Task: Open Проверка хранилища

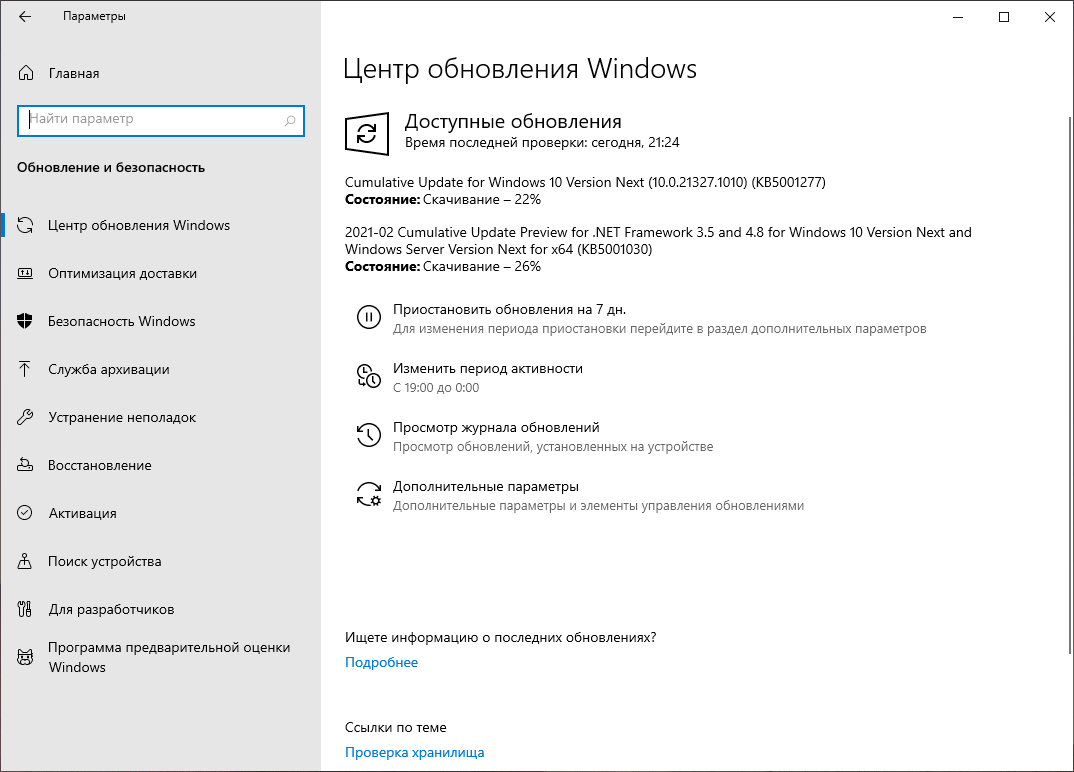Action: 414,752
